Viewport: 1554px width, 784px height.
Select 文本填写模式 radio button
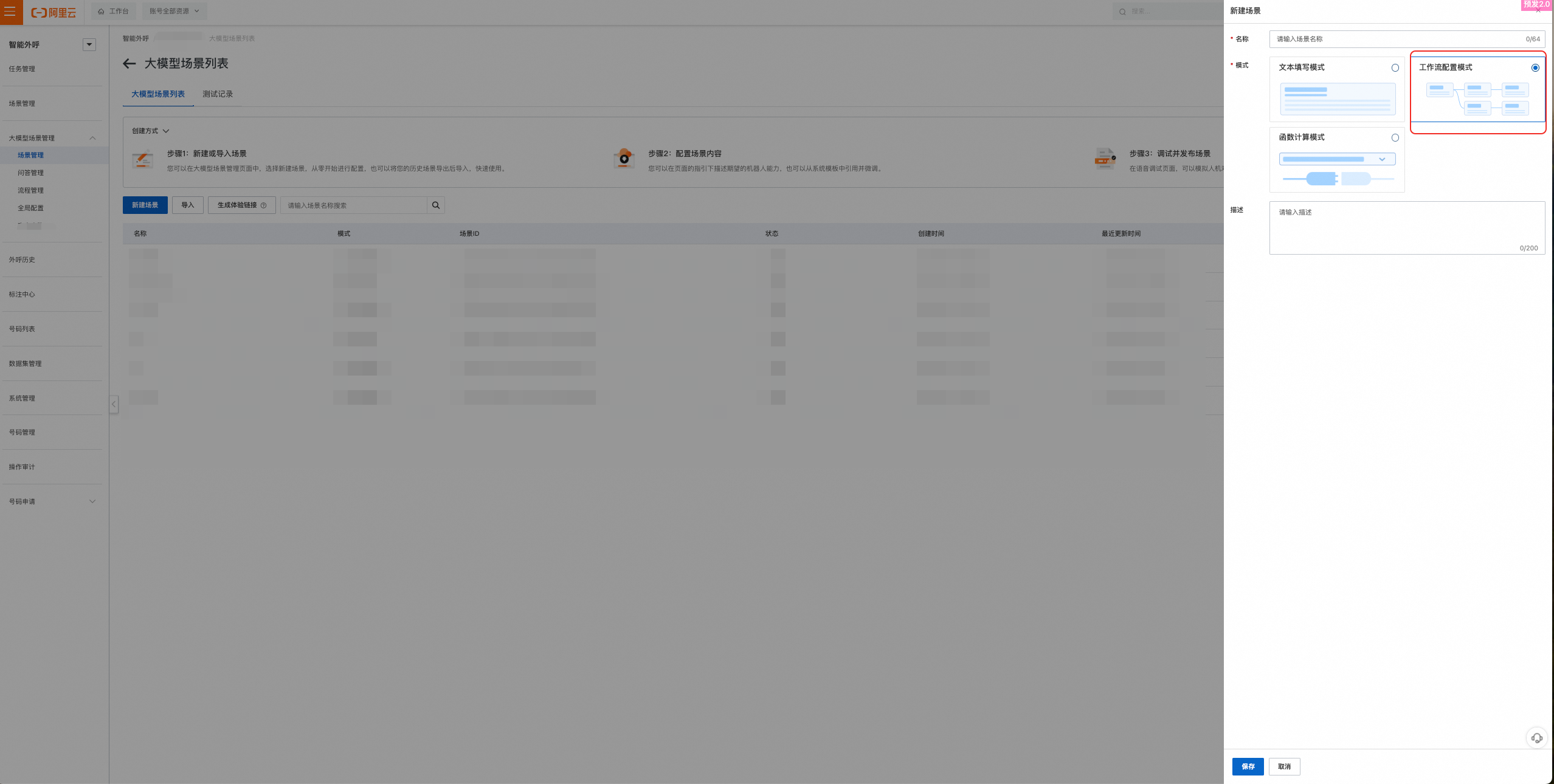[x=1395, y=68]
